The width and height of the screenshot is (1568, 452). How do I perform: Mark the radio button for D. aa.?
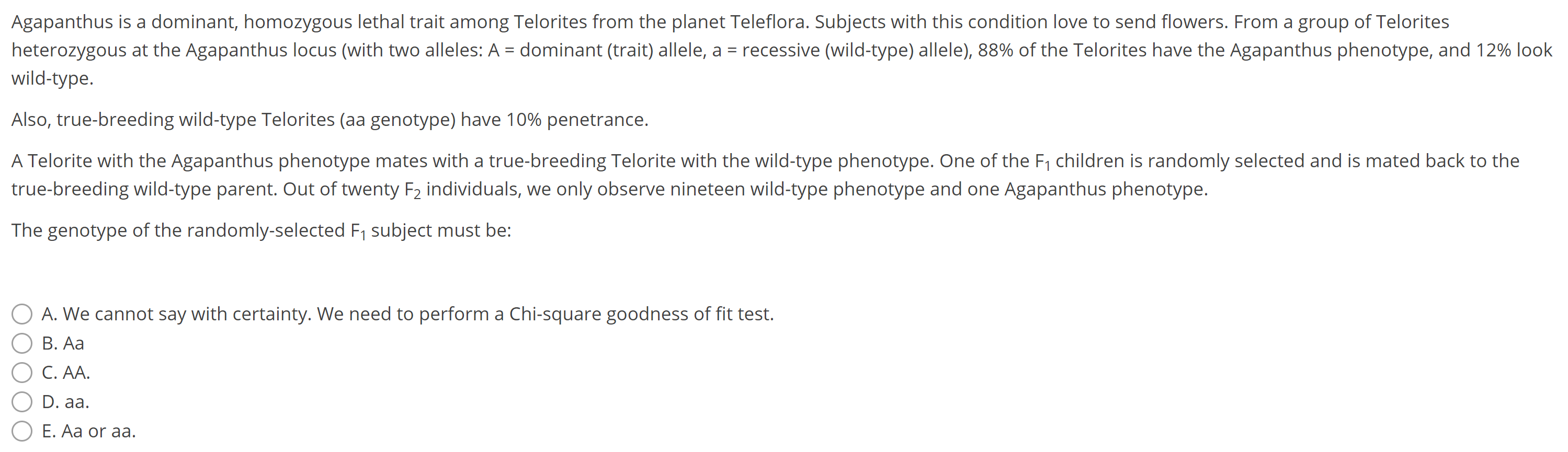point(22,401)
